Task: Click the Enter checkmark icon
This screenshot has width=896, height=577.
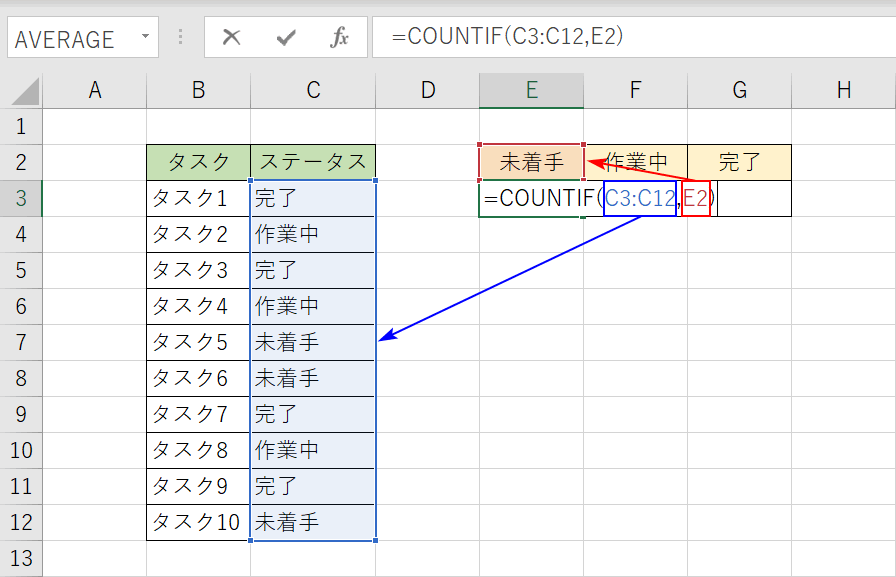Action: (286, 38)
